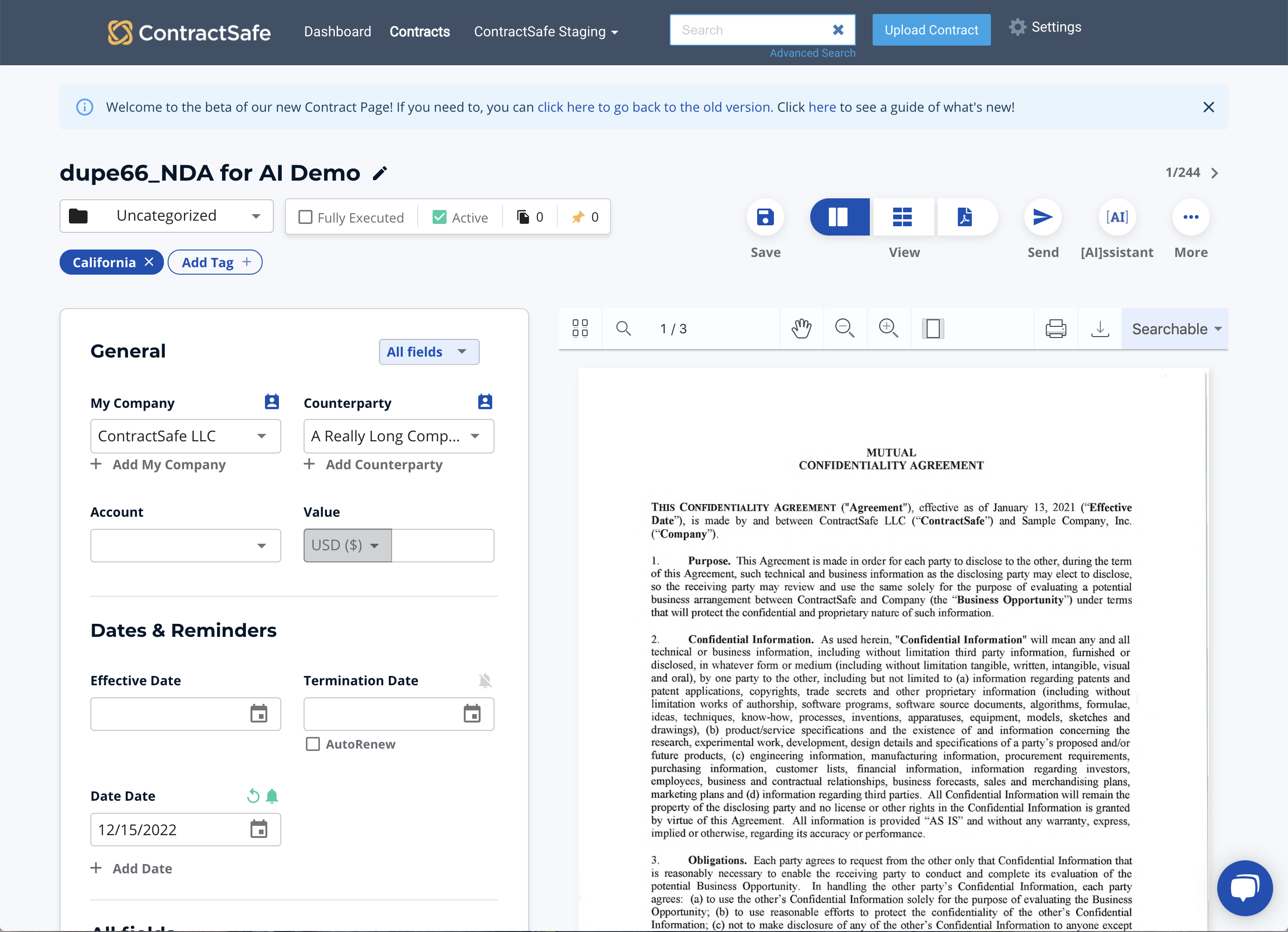This screenshot has height=932, width=1288.
Task: Open Effective Date calendar picker
Action: (259, 714)
